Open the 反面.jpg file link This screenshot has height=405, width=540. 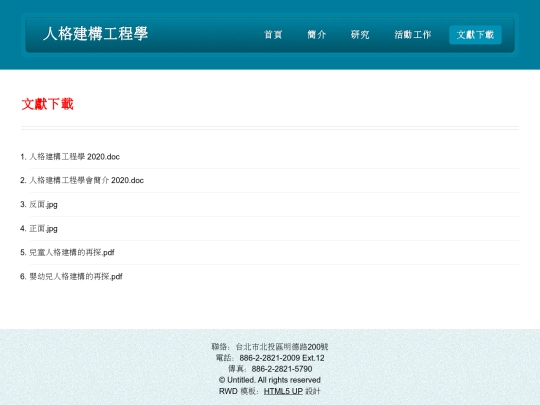43,204
